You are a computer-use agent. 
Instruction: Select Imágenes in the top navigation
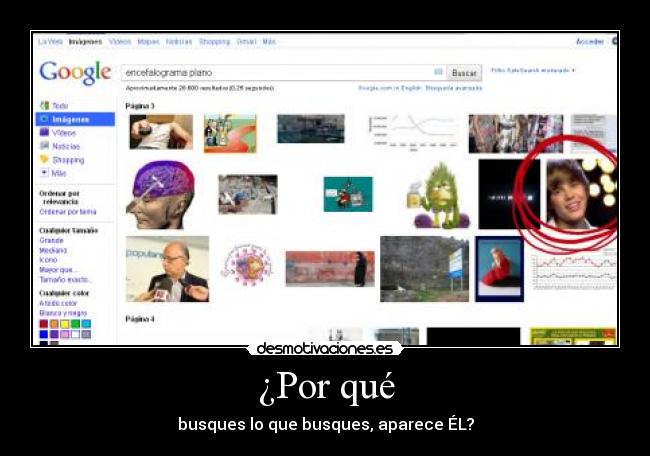85,41
